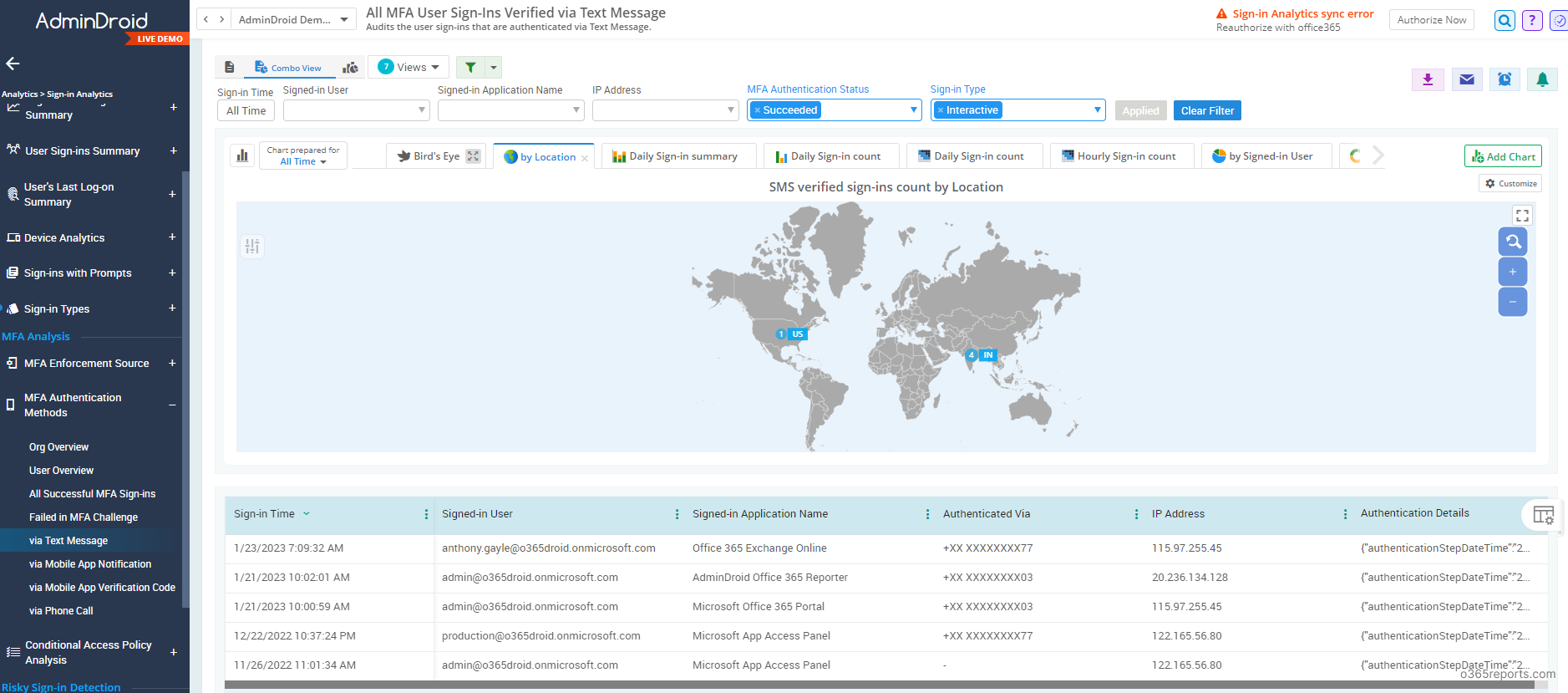Open the Views dropdown
Viewport: 1568px width, 693px height.
pyautogui.click(x=409, y=67)
